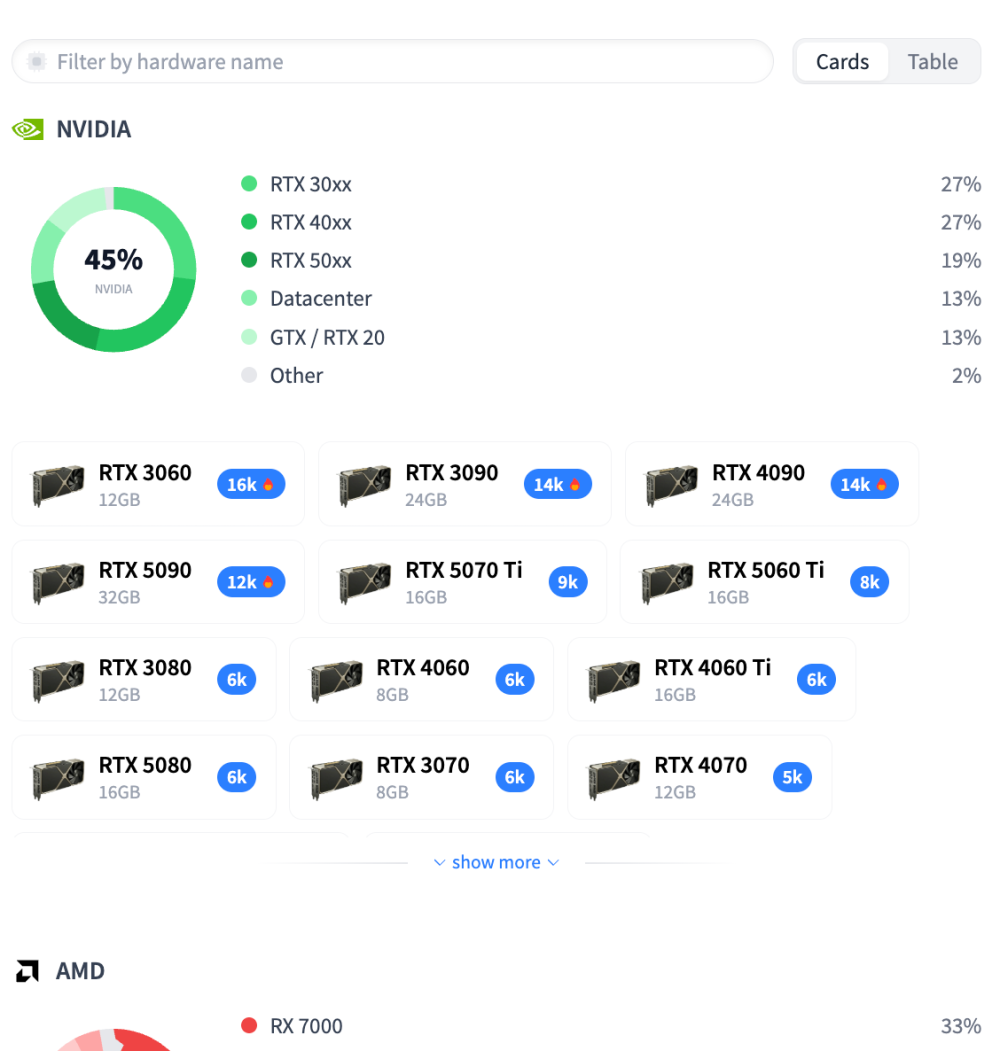The height and width of the screenshot is (1051, 1000).
Task: Click chevron right of show more
Action: coord(553,863)
